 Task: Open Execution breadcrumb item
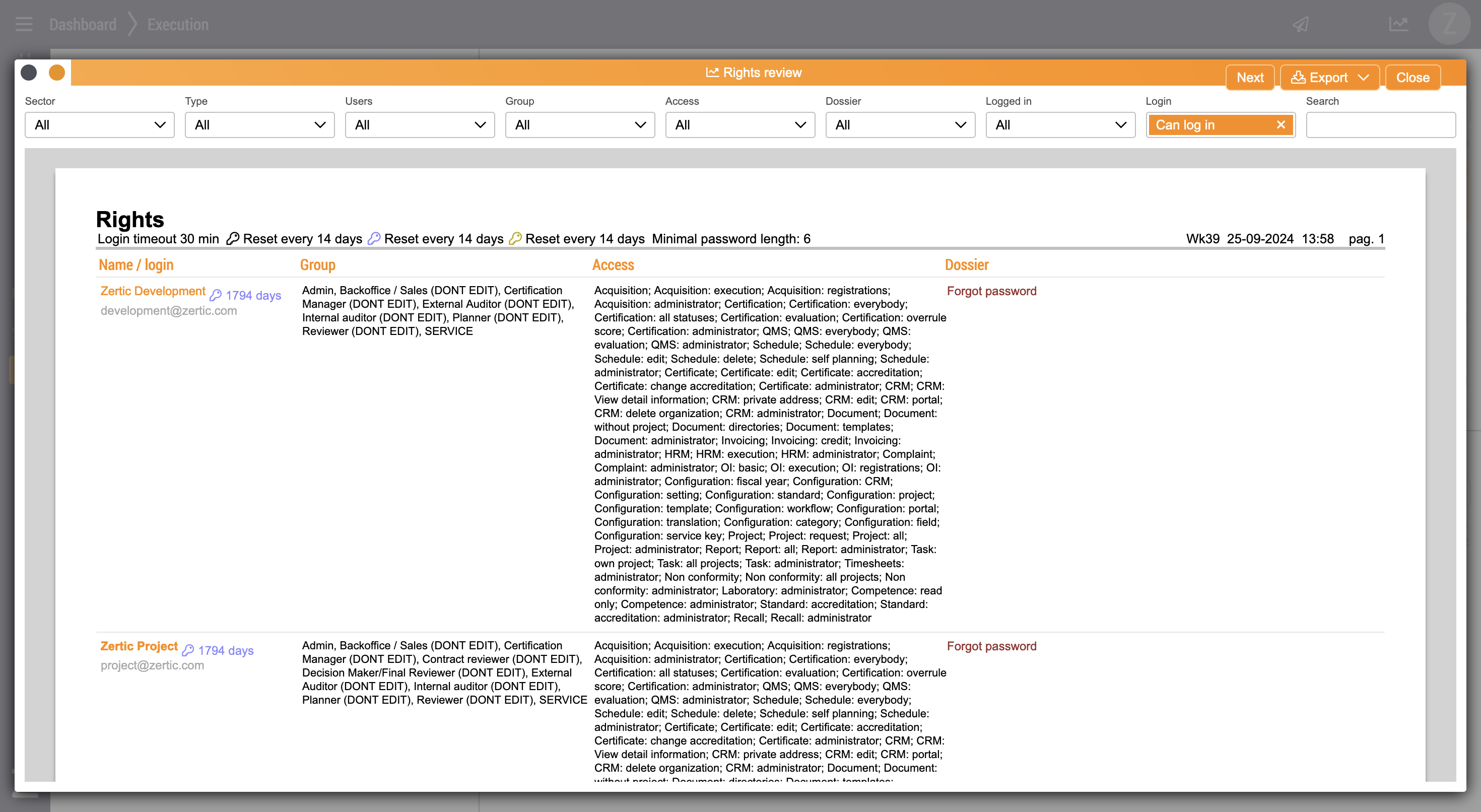point(178,24)
